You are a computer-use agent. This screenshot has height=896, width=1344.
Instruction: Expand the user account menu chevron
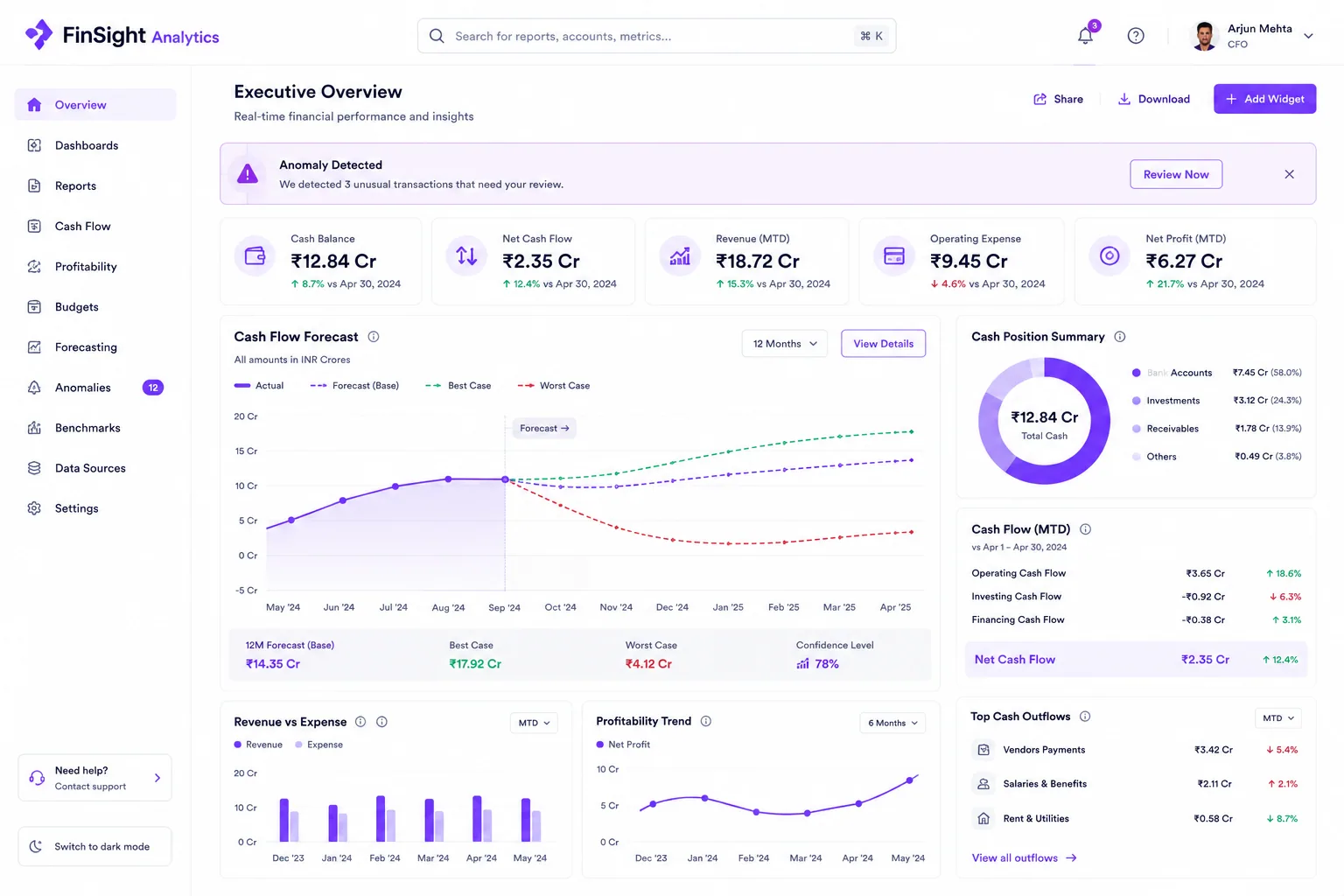1309,36
